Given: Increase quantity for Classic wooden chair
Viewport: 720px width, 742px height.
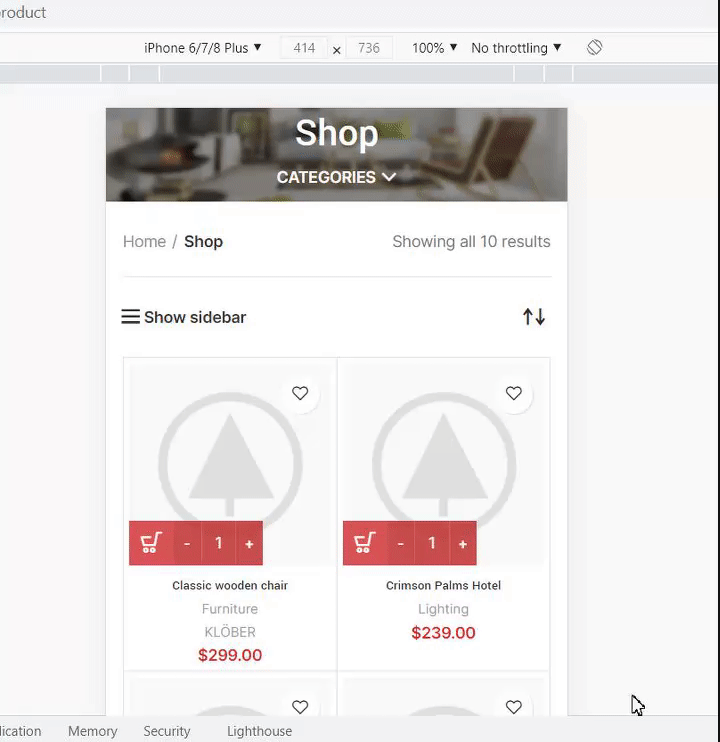Looking at the screenshot, I should click(x=249, y=543).
